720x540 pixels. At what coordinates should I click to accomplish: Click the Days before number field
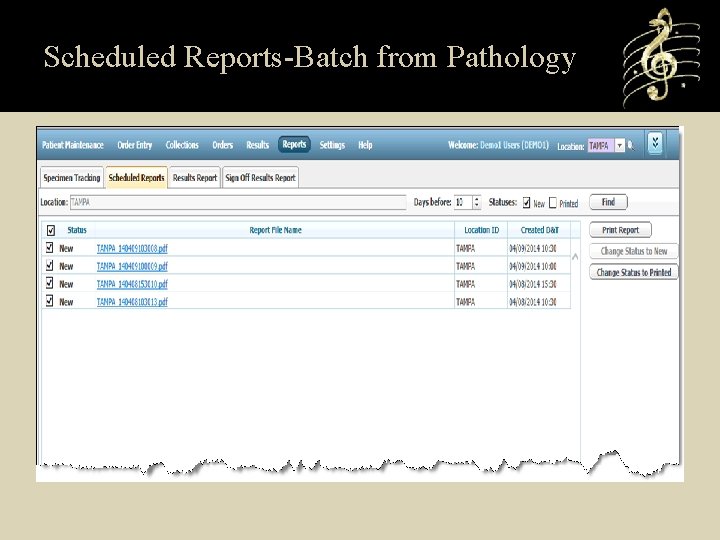point(463,202)
